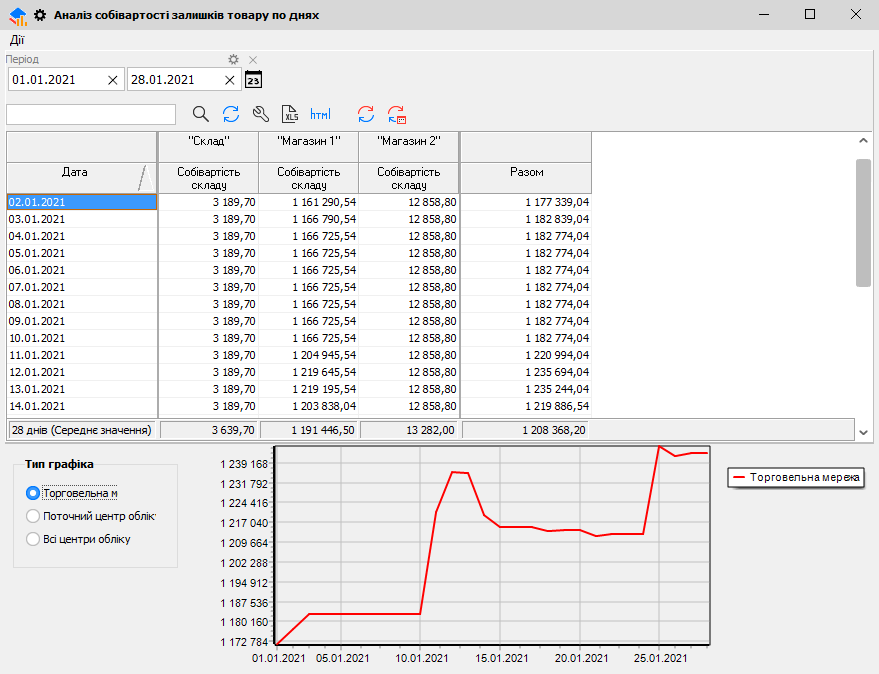Clear the start date 01.01.2021
Image resolution: width=879 pixels, height=674 pixels.
112,80
